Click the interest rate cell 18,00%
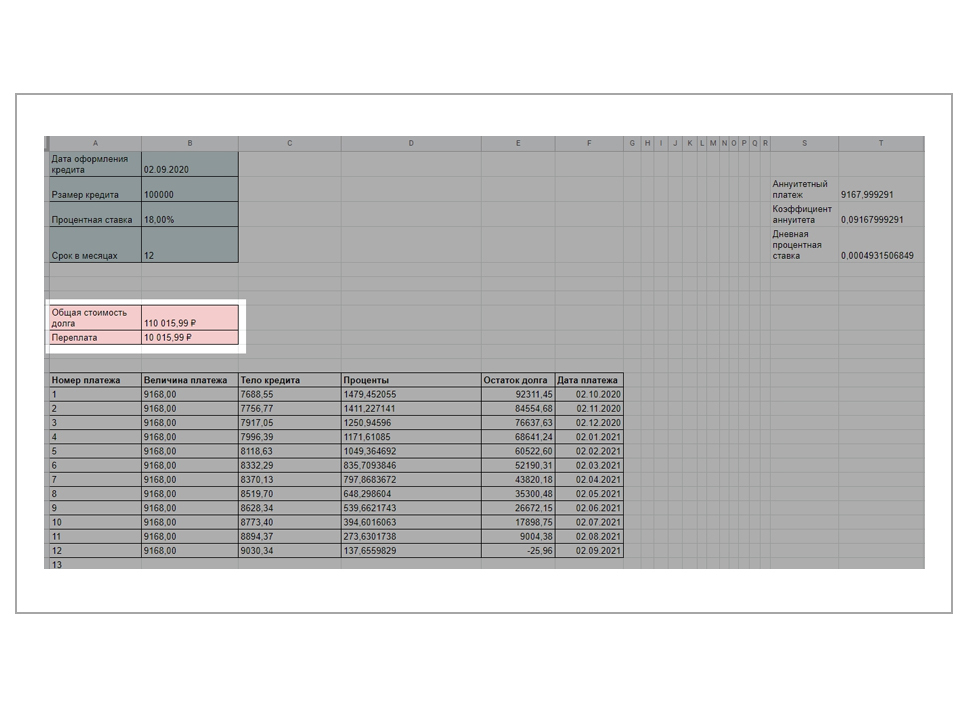Screen dimensions: 967x711 coord(190,214)
